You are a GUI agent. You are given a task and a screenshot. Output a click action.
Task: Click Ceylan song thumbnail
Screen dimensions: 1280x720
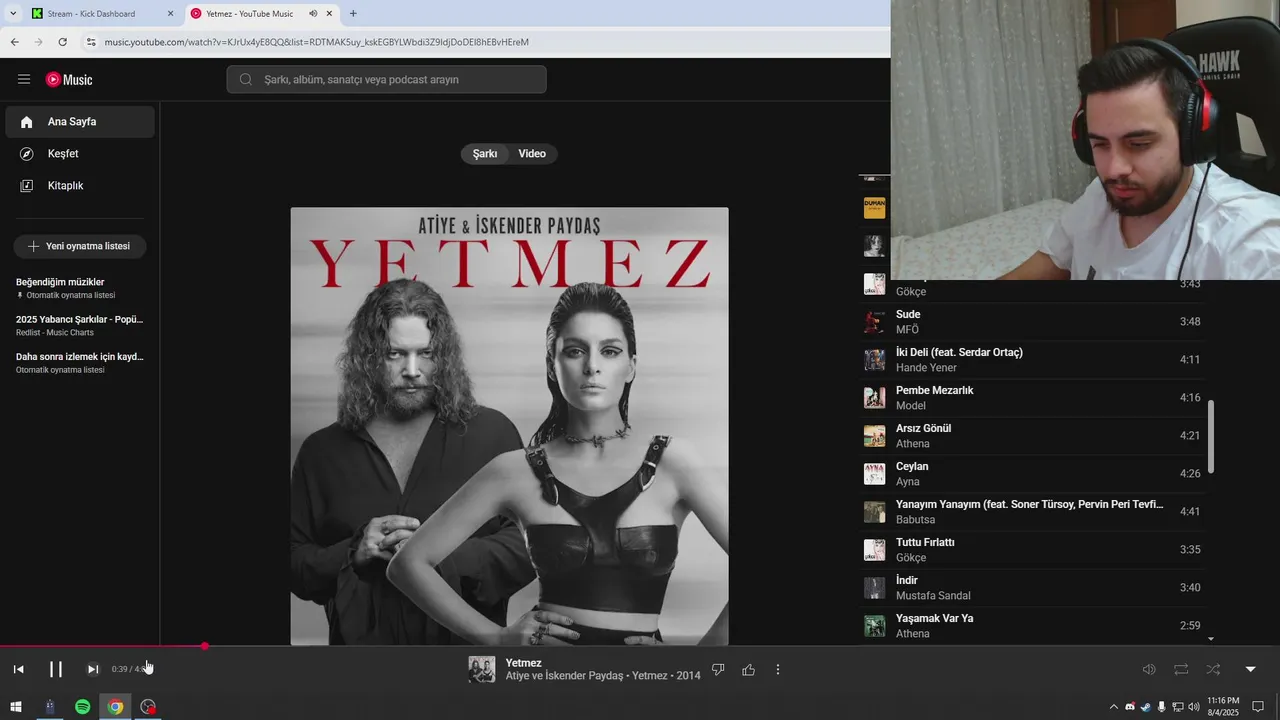coord(875,474)
